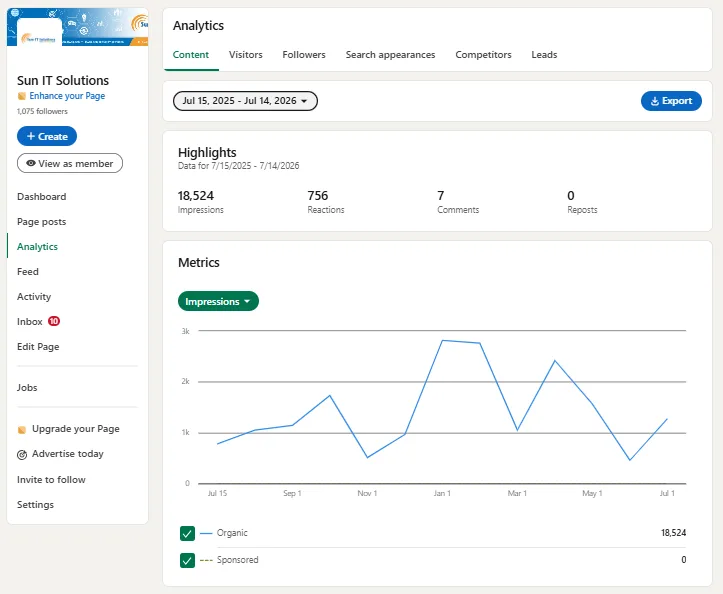Open Jobs in the sidebar

point(27,387)
